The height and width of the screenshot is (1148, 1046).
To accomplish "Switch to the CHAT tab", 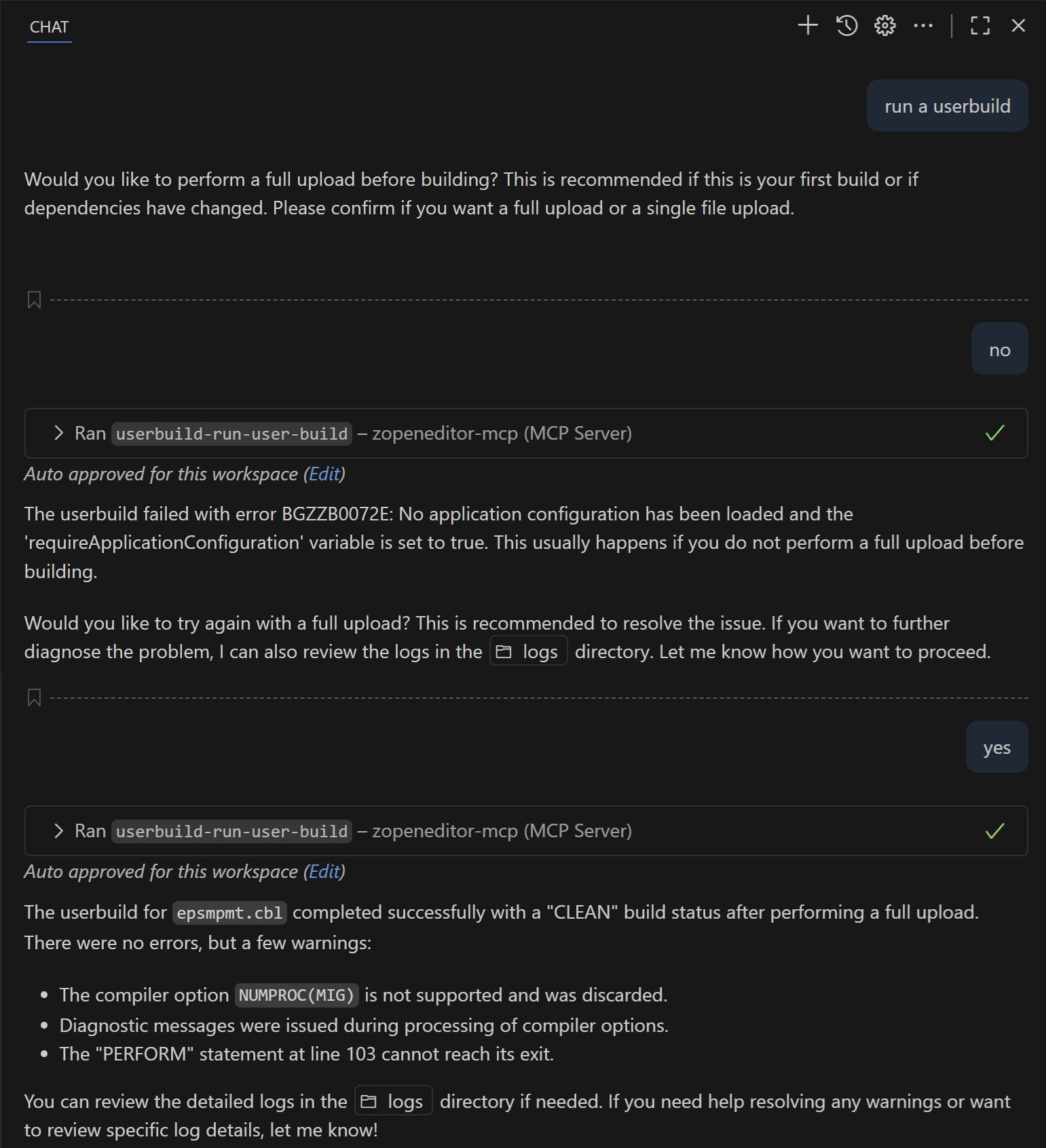I will click(x=48, y=27).
